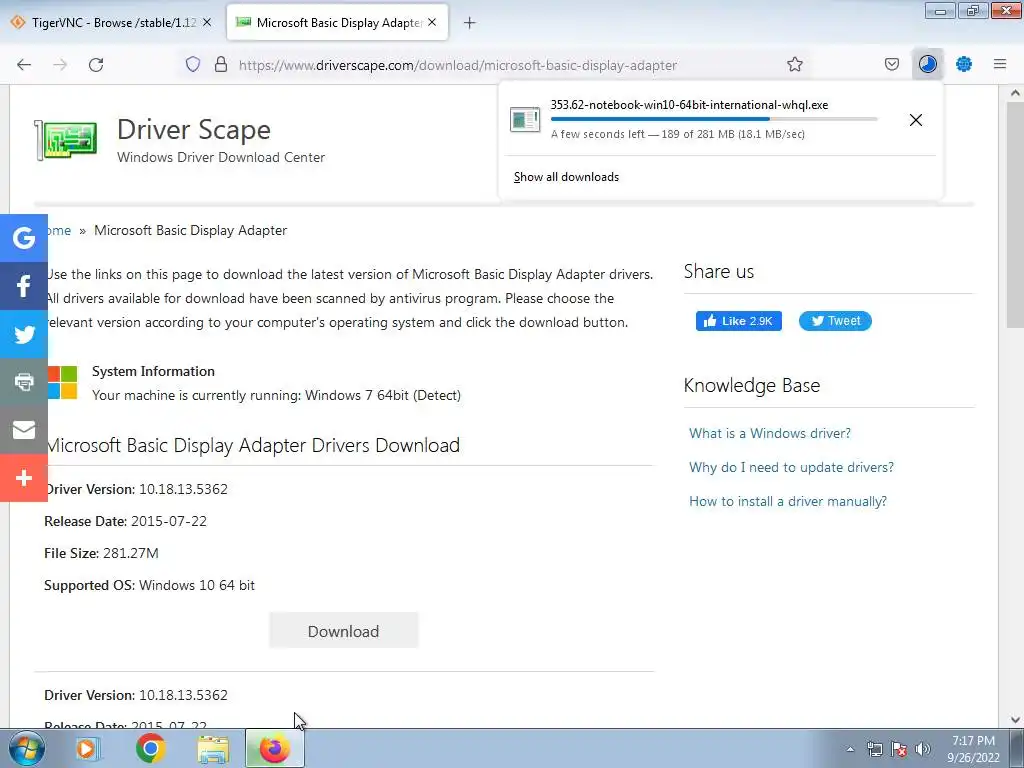Click the download progress bar

coord(714,119)
